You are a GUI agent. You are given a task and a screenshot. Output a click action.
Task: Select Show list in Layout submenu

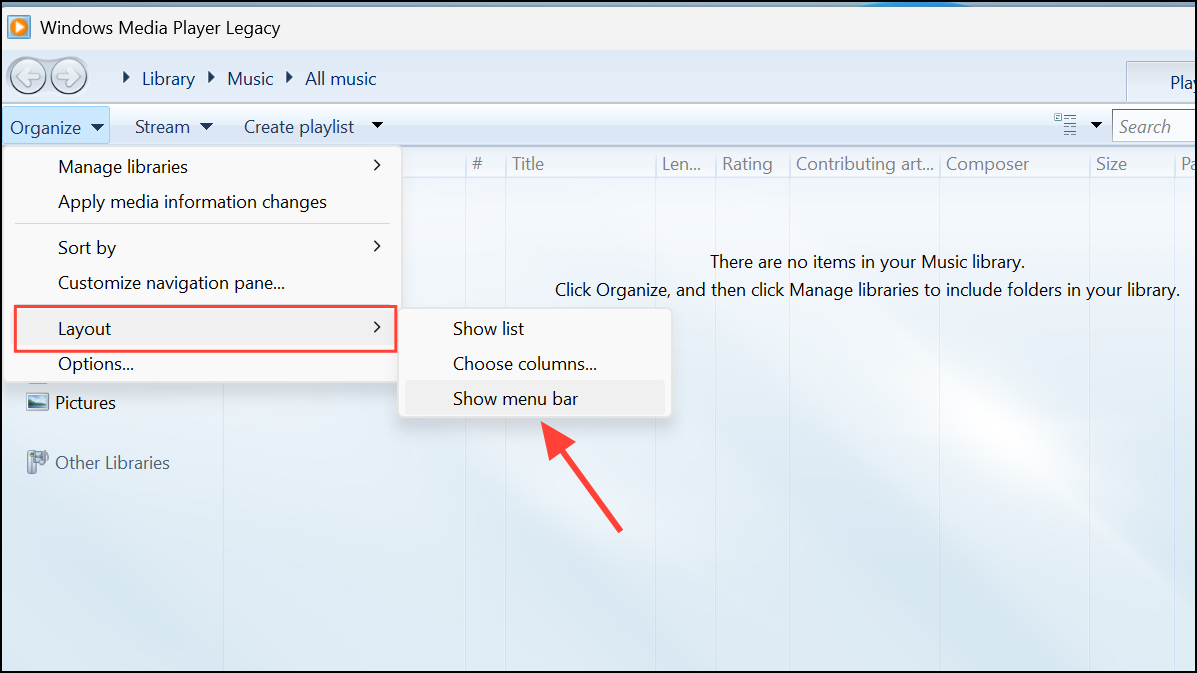[534, 328]
